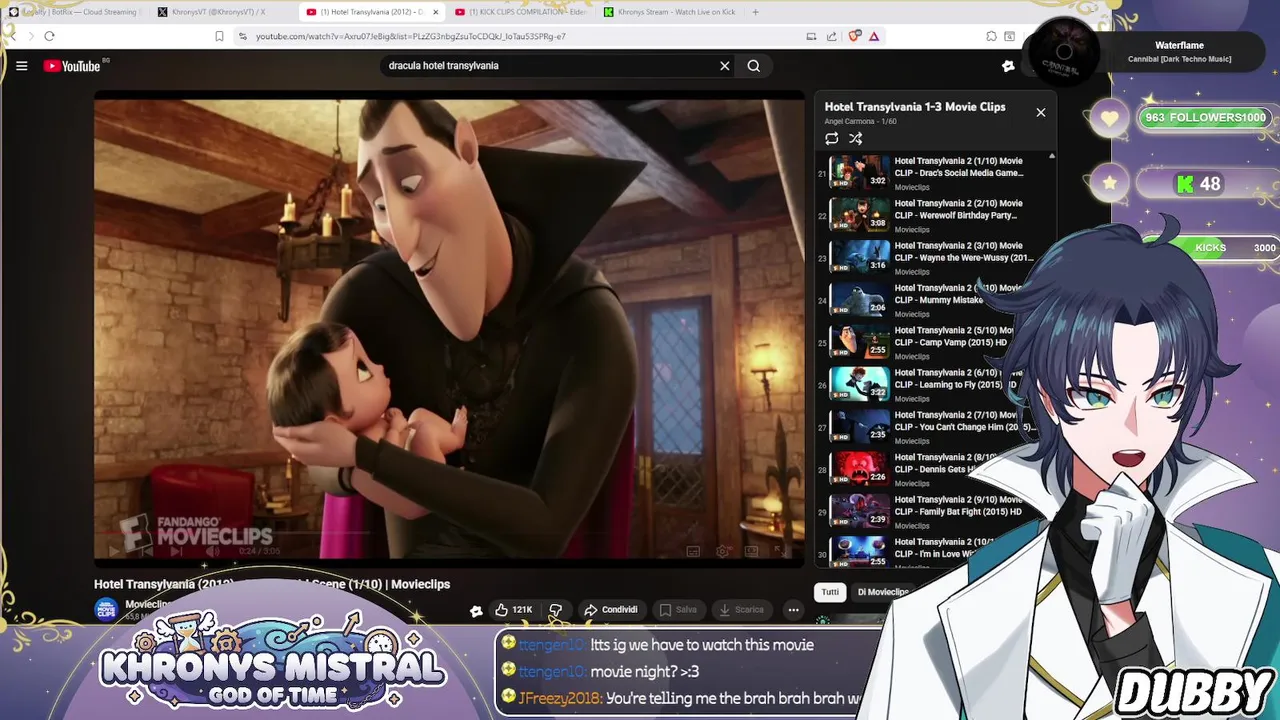Enter fullscreen on the video player

[x=780, y=551]
